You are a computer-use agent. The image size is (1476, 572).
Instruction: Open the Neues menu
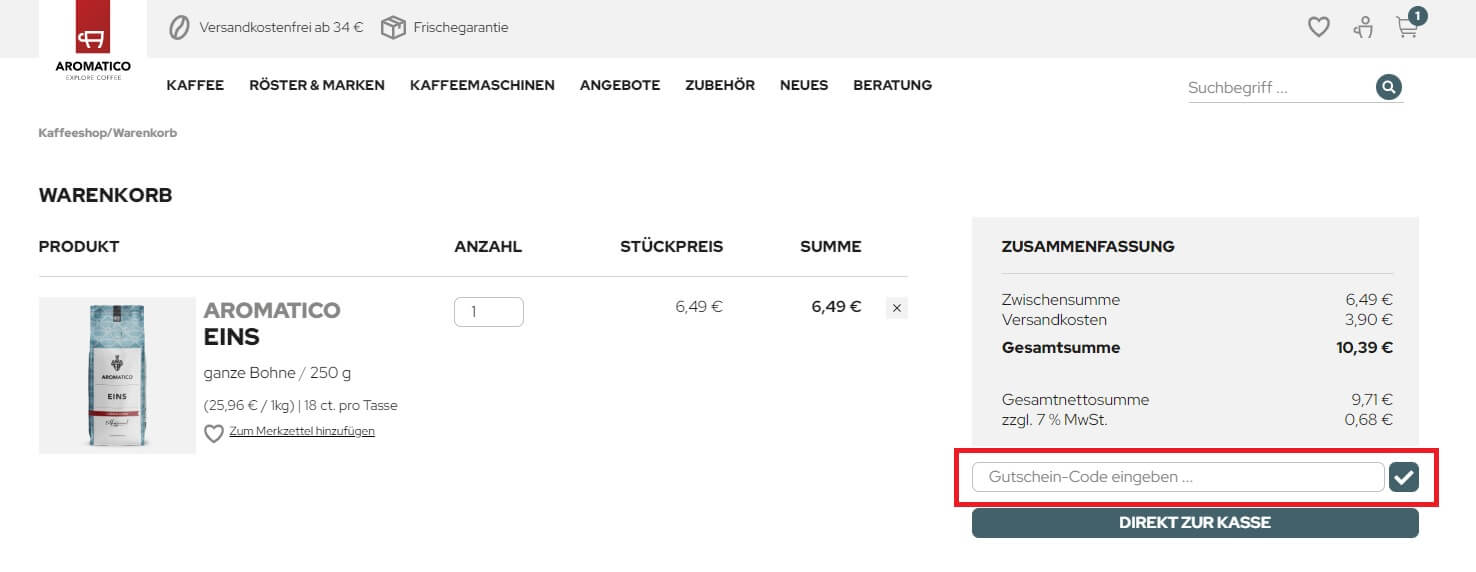804,85
